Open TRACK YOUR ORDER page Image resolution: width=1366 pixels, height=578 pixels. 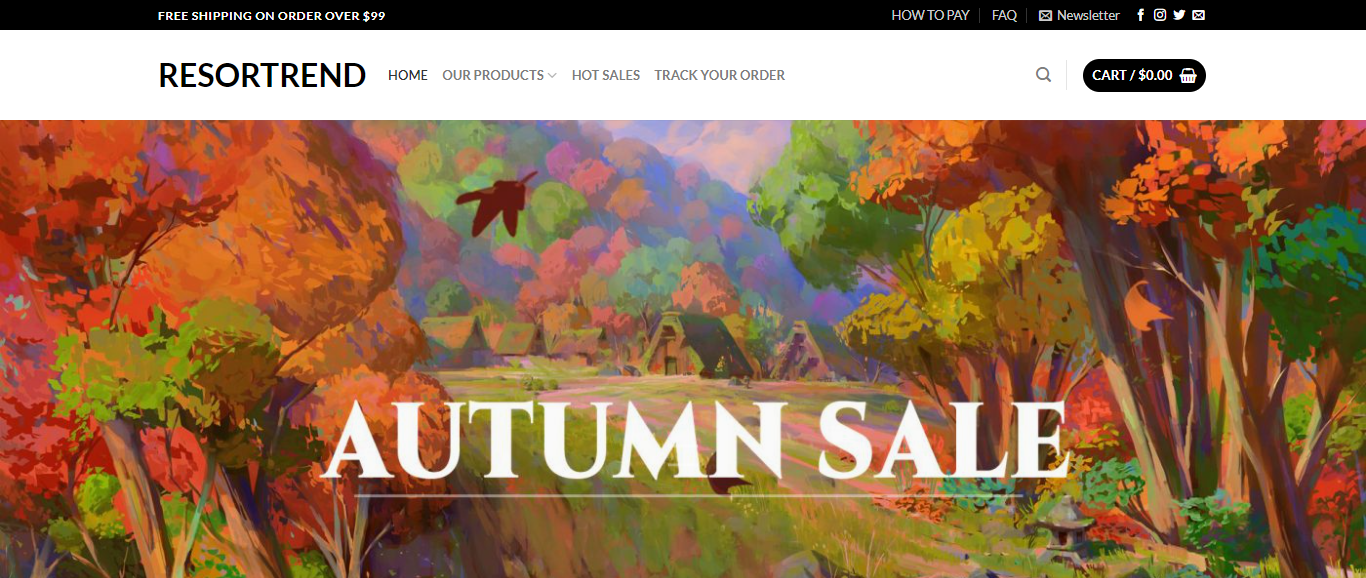coord(720,75)
